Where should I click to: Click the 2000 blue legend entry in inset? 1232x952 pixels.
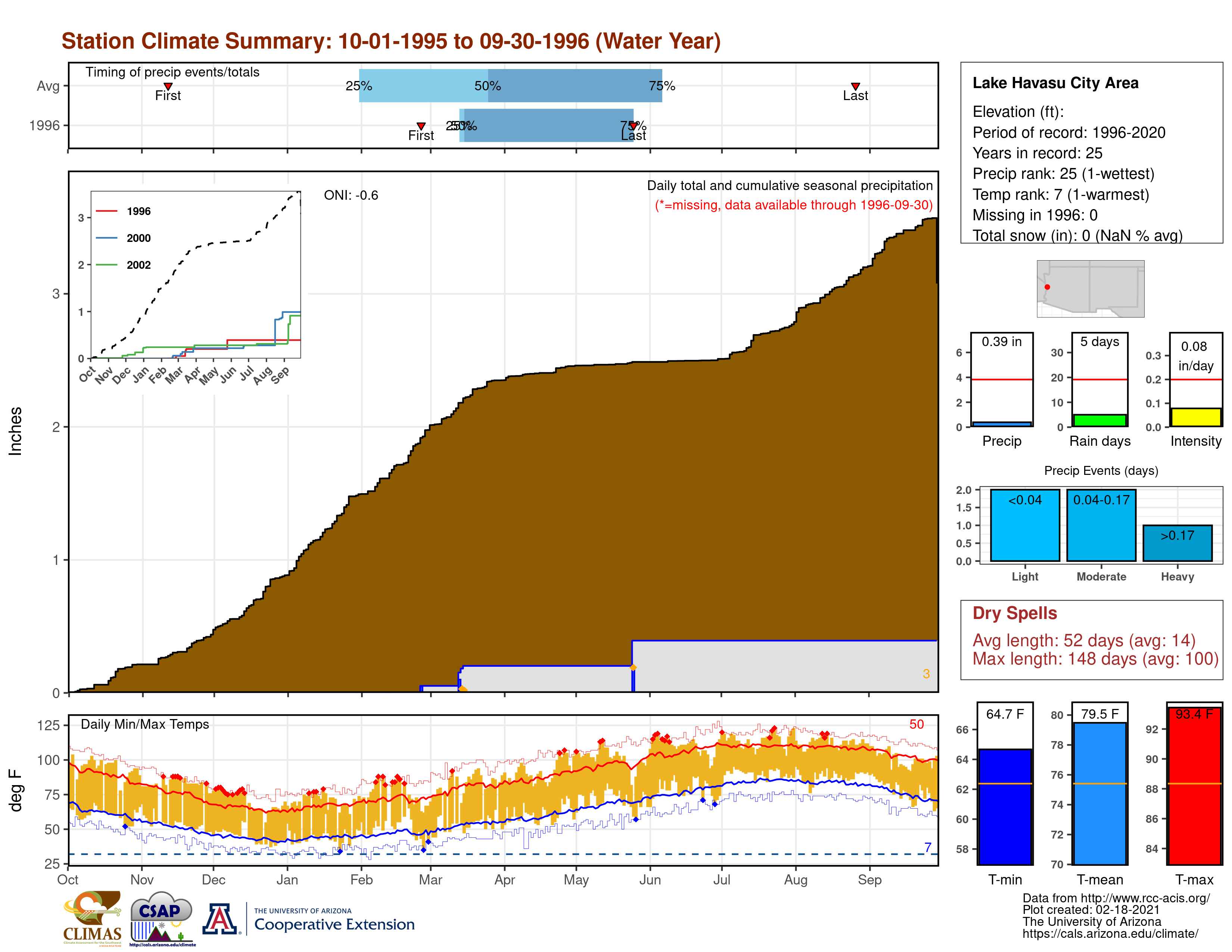(123, 238)
